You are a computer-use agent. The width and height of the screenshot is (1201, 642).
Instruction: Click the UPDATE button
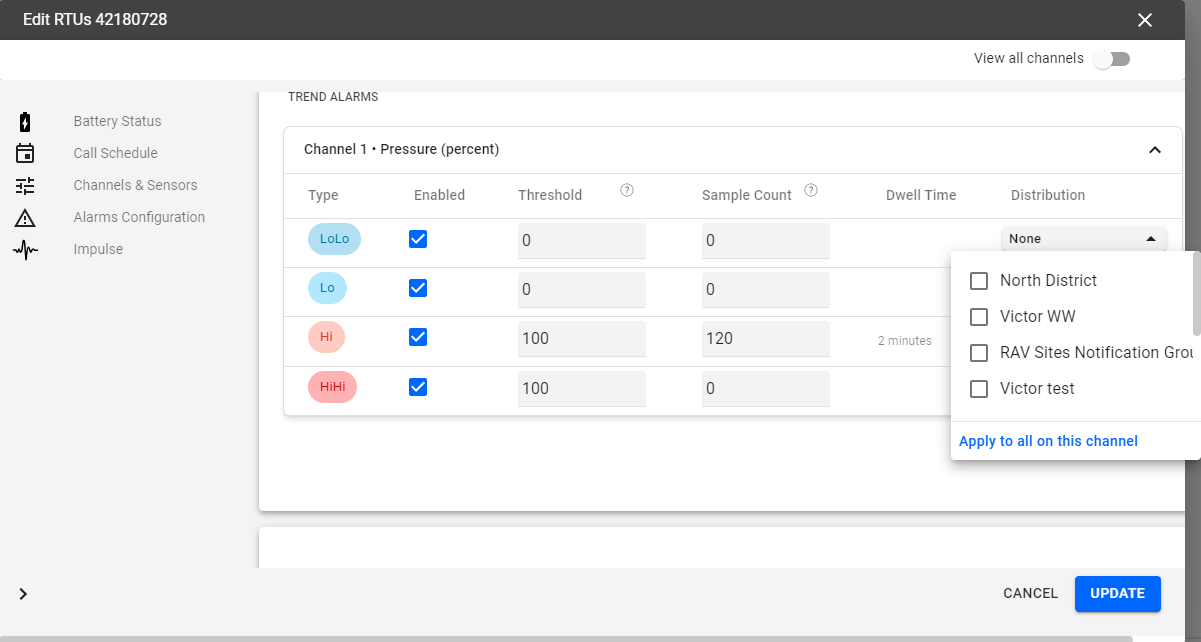(x=1117, y=594)
